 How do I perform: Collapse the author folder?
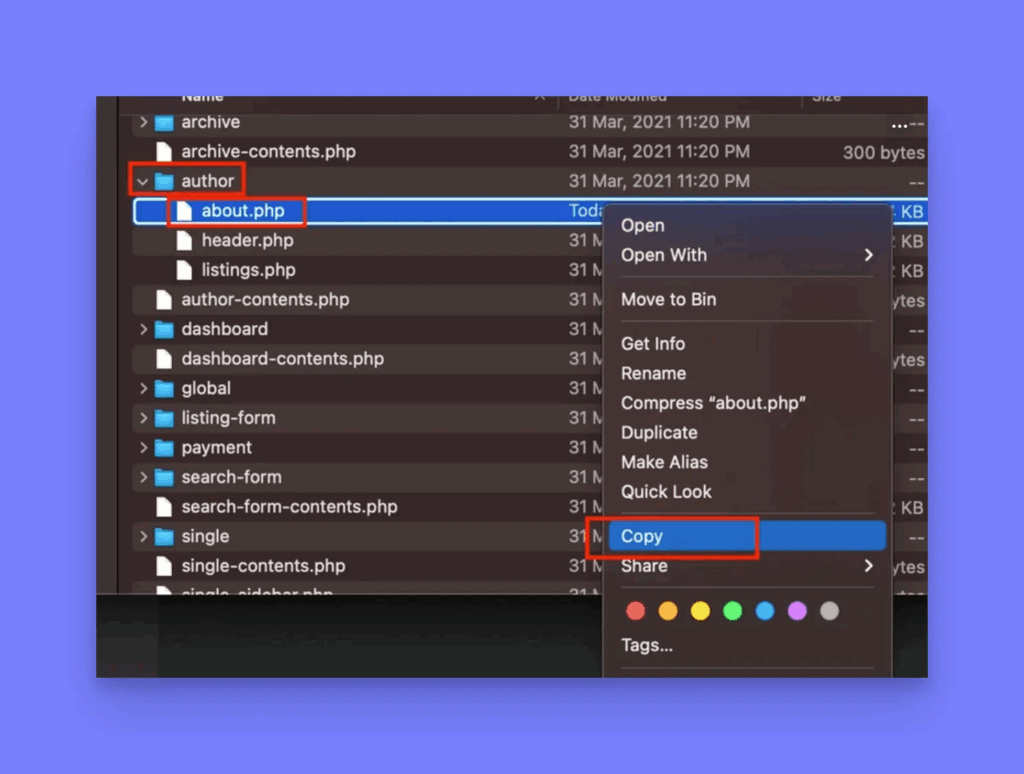tap(143, 182)
